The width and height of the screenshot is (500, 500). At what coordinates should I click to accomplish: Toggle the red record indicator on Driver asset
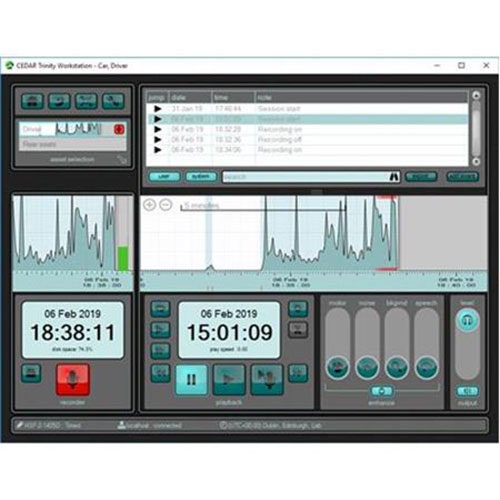[x=119, y=129]
